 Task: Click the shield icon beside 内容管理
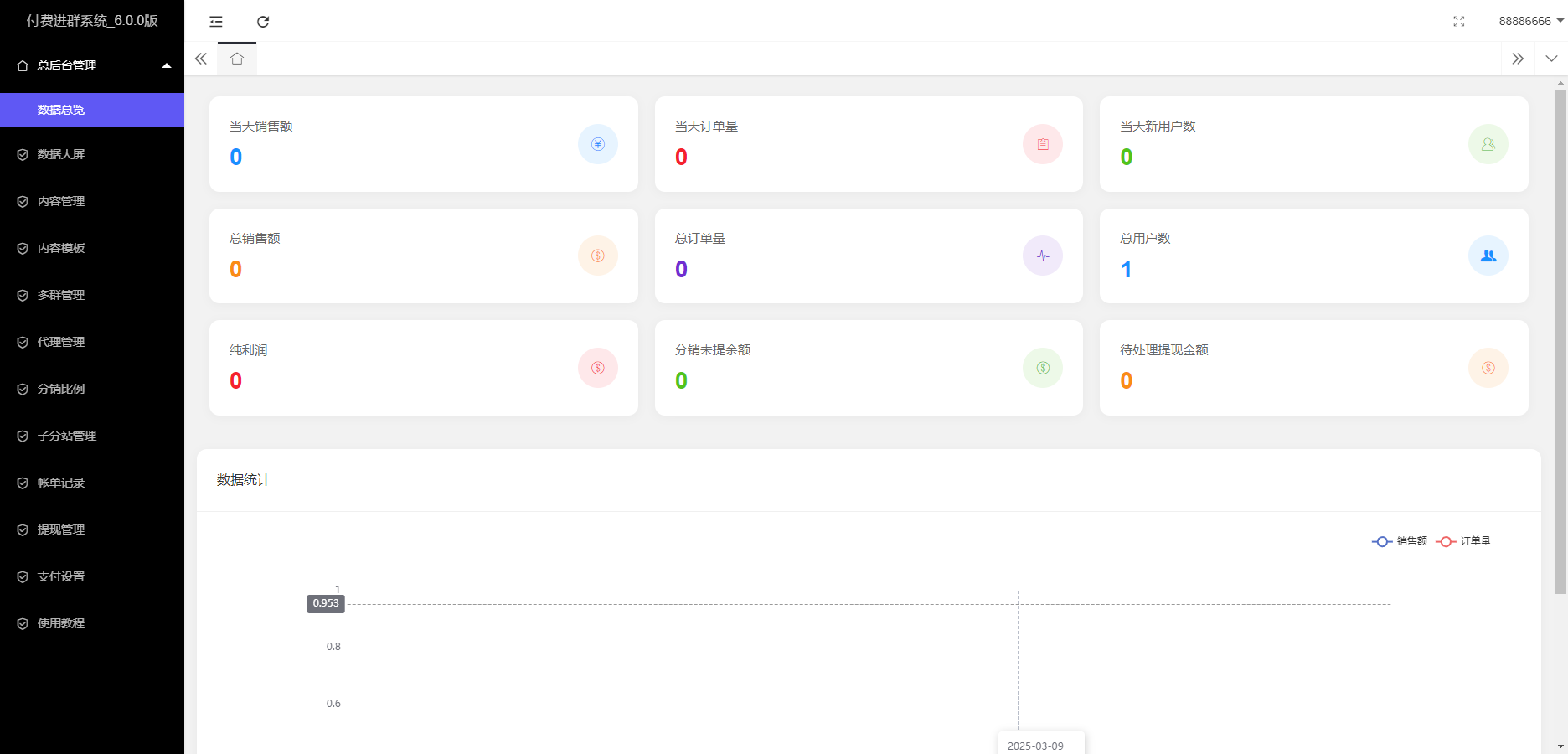click(23, 201)
